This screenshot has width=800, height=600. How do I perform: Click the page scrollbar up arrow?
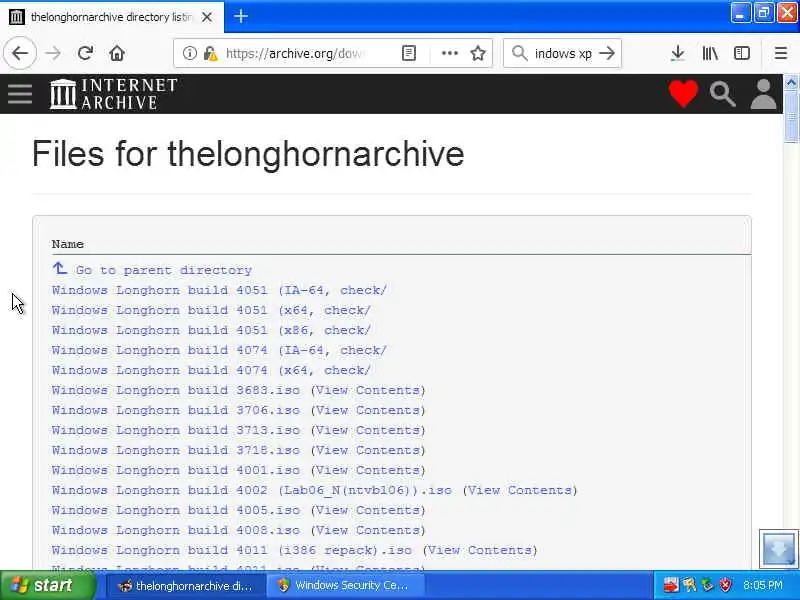click(791, 82)
